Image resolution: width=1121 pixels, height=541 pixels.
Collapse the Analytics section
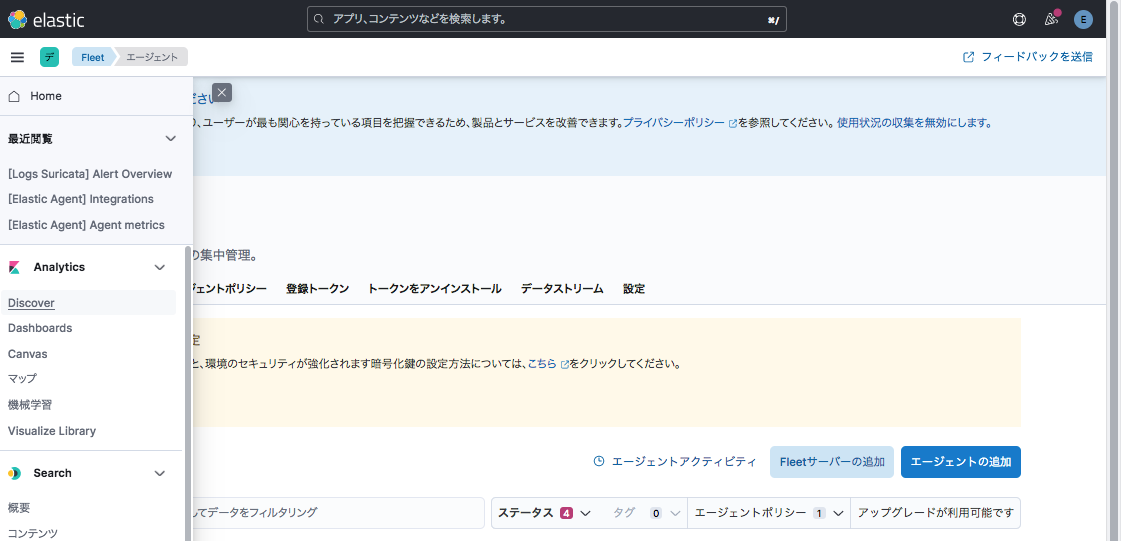(159, 267)
